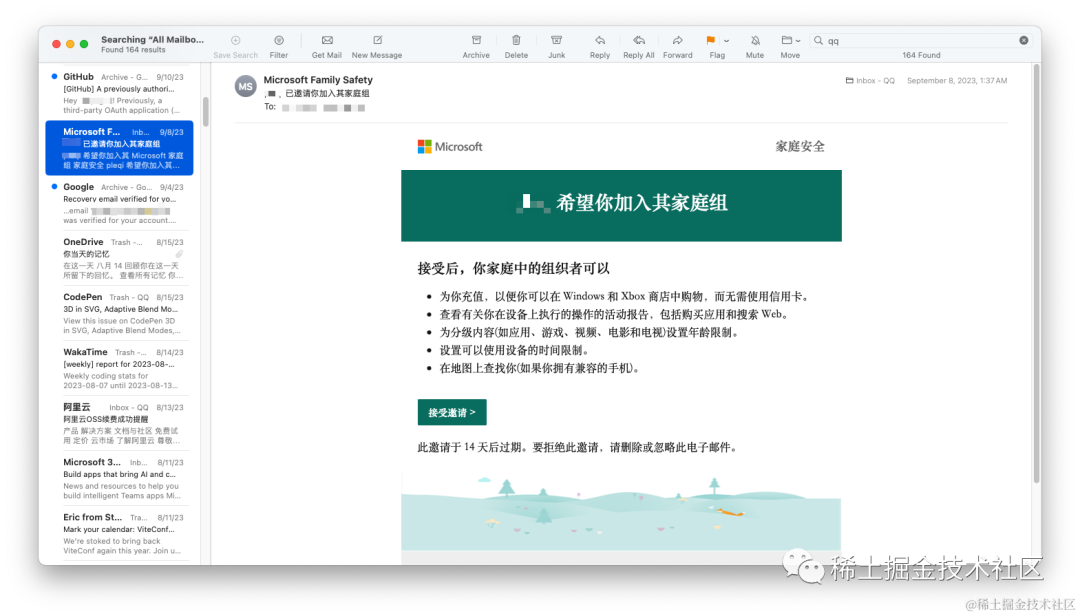Open the WakaTime weekly report email
The image size is (1080, 616).
pyautogui.click(x=120, y=369)
